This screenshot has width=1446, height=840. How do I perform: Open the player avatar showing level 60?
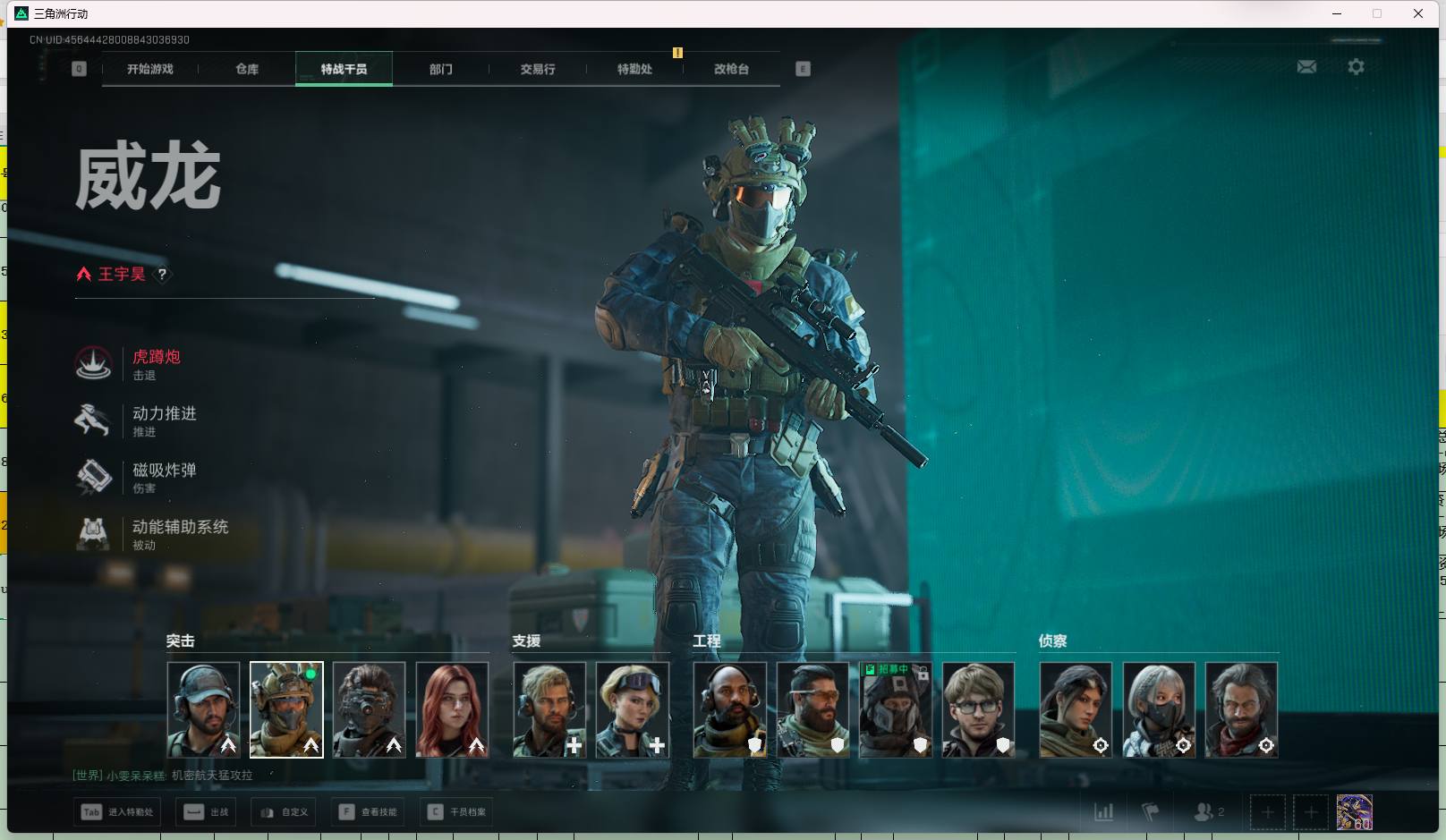click(x=1354, y=812)
